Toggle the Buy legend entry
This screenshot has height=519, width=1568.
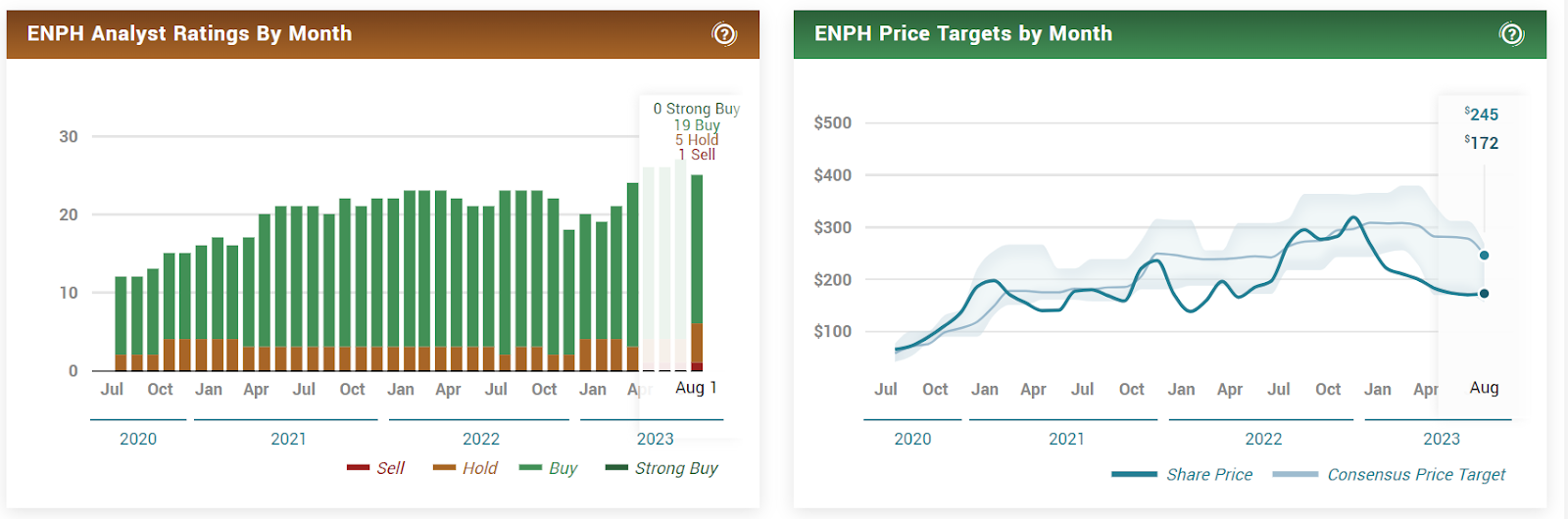pyautogui.click(x=548, y=468)
